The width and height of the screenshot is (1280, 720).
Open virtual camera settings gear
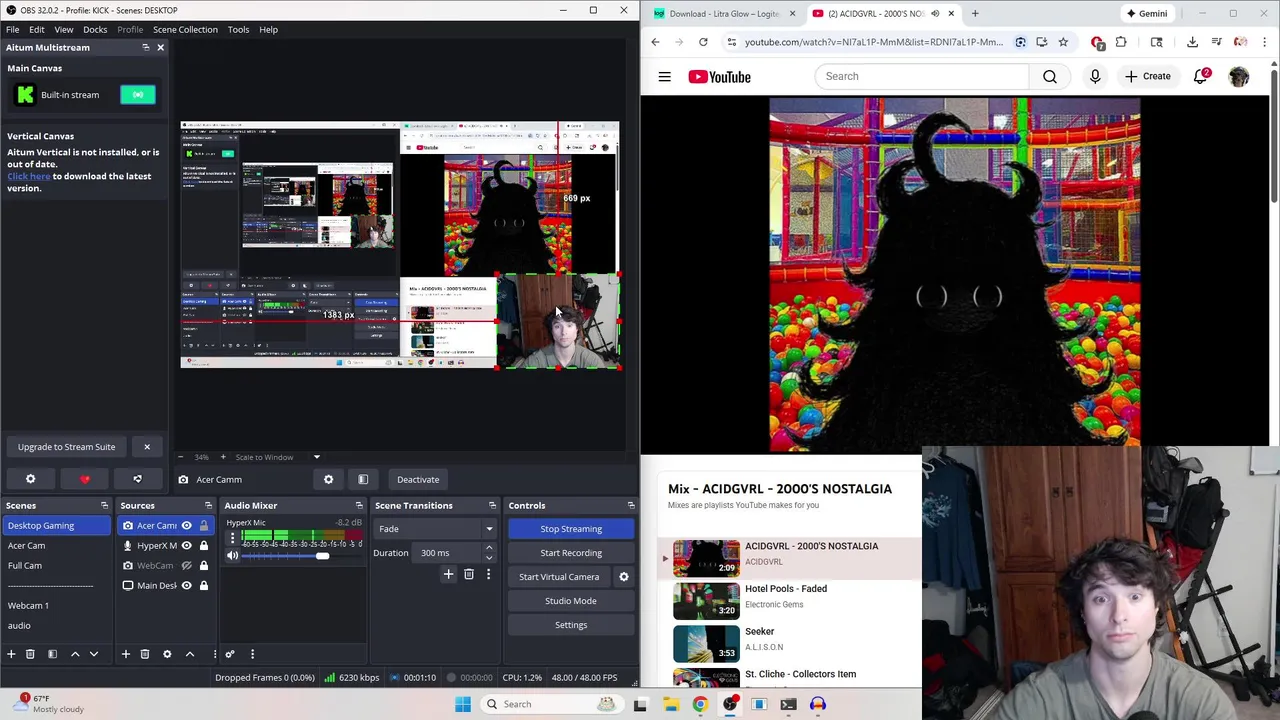[x=624, y=577]
